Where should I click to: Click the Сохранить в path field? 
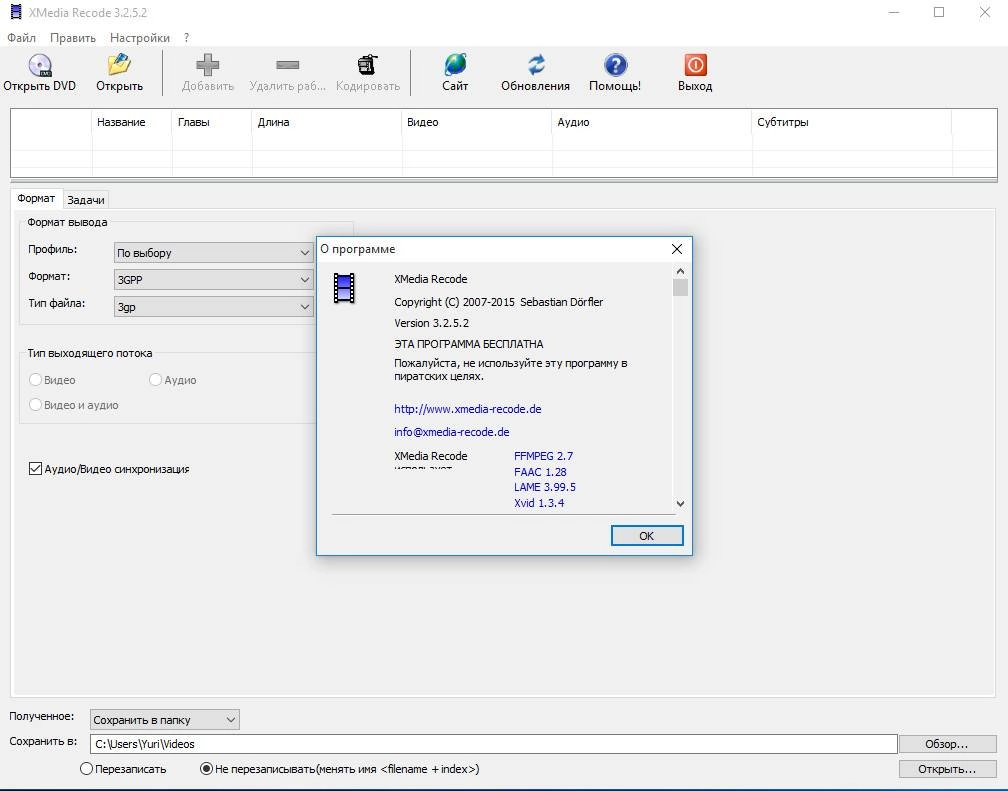(x=493, y=744)
